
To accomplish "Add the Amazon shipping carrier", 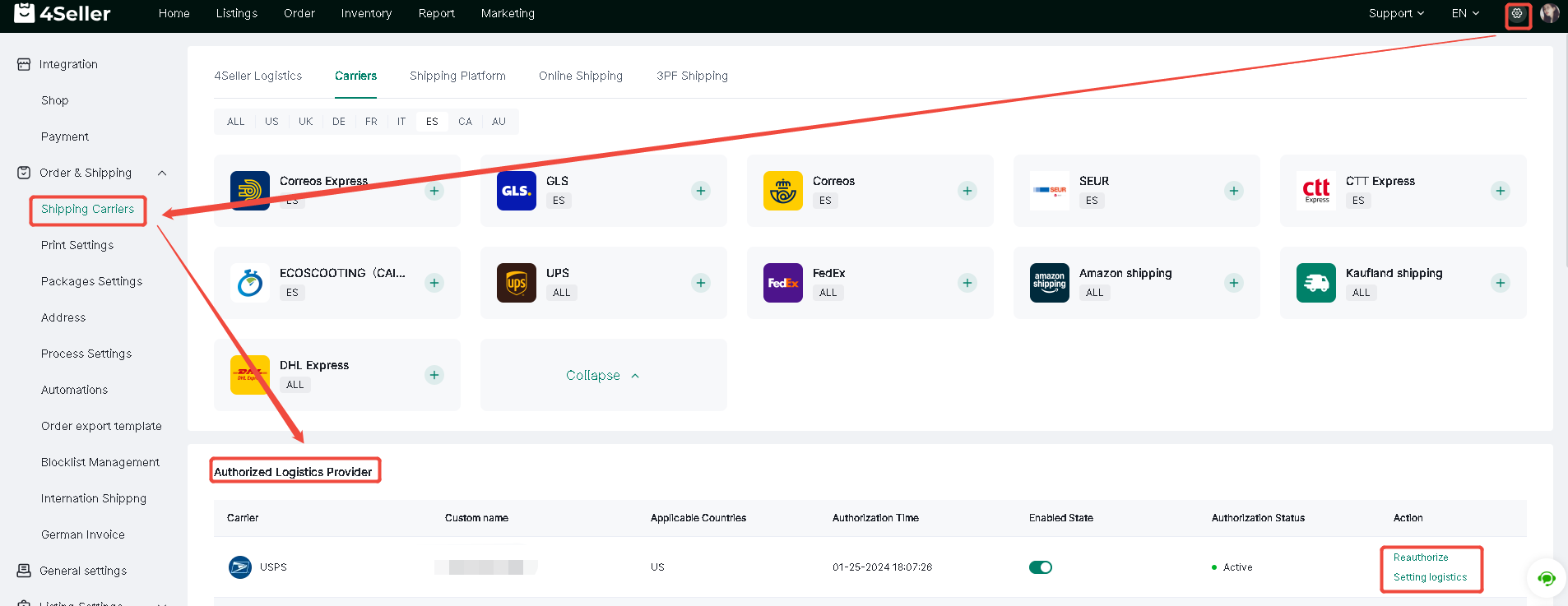I will pyautogui.click(x=1234, y=283).
